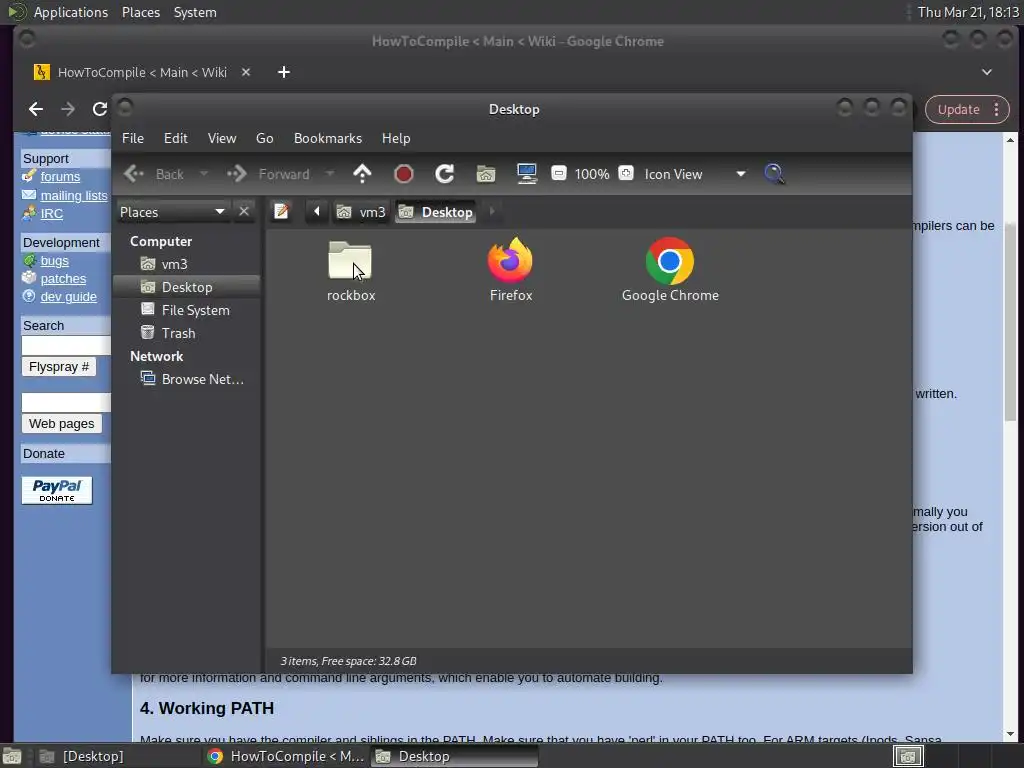Open System menu in top panel
Viewport: 1024px width, 768px height.
195,12
